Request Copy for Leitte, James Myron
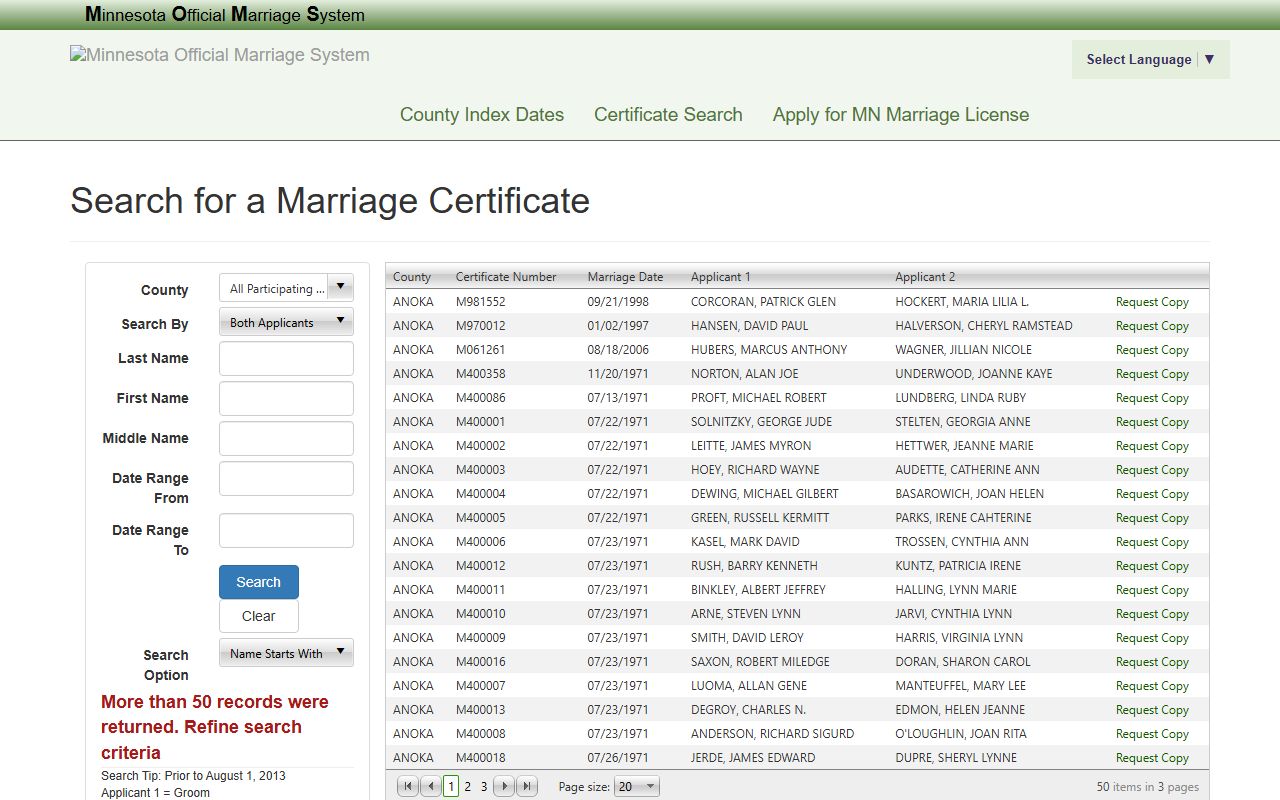This screenshot has height=800, width=1280. 1152,446
